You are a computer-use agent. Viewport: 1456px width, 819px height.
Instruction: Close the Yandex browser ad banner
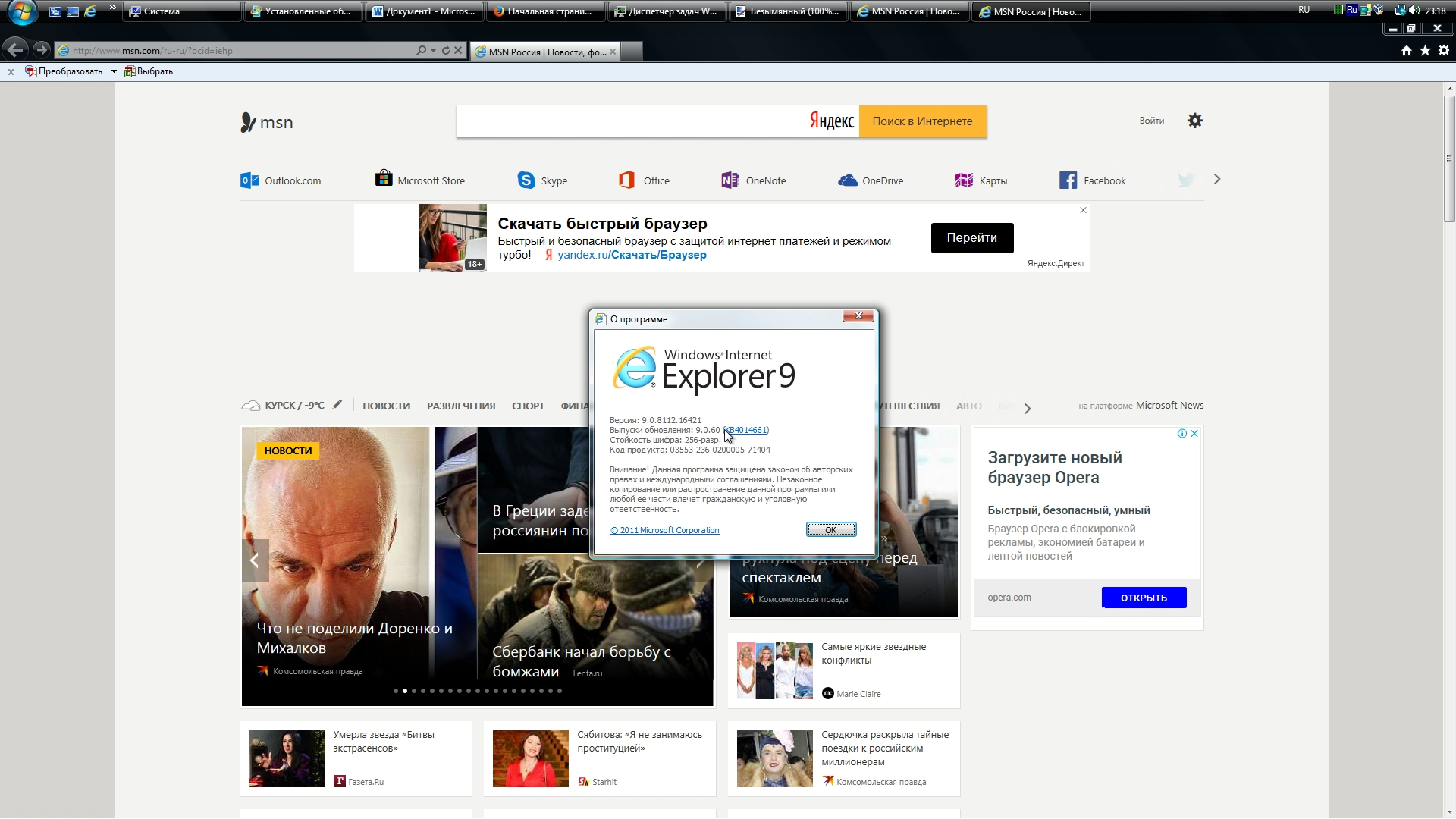[x=1083, y=210]
